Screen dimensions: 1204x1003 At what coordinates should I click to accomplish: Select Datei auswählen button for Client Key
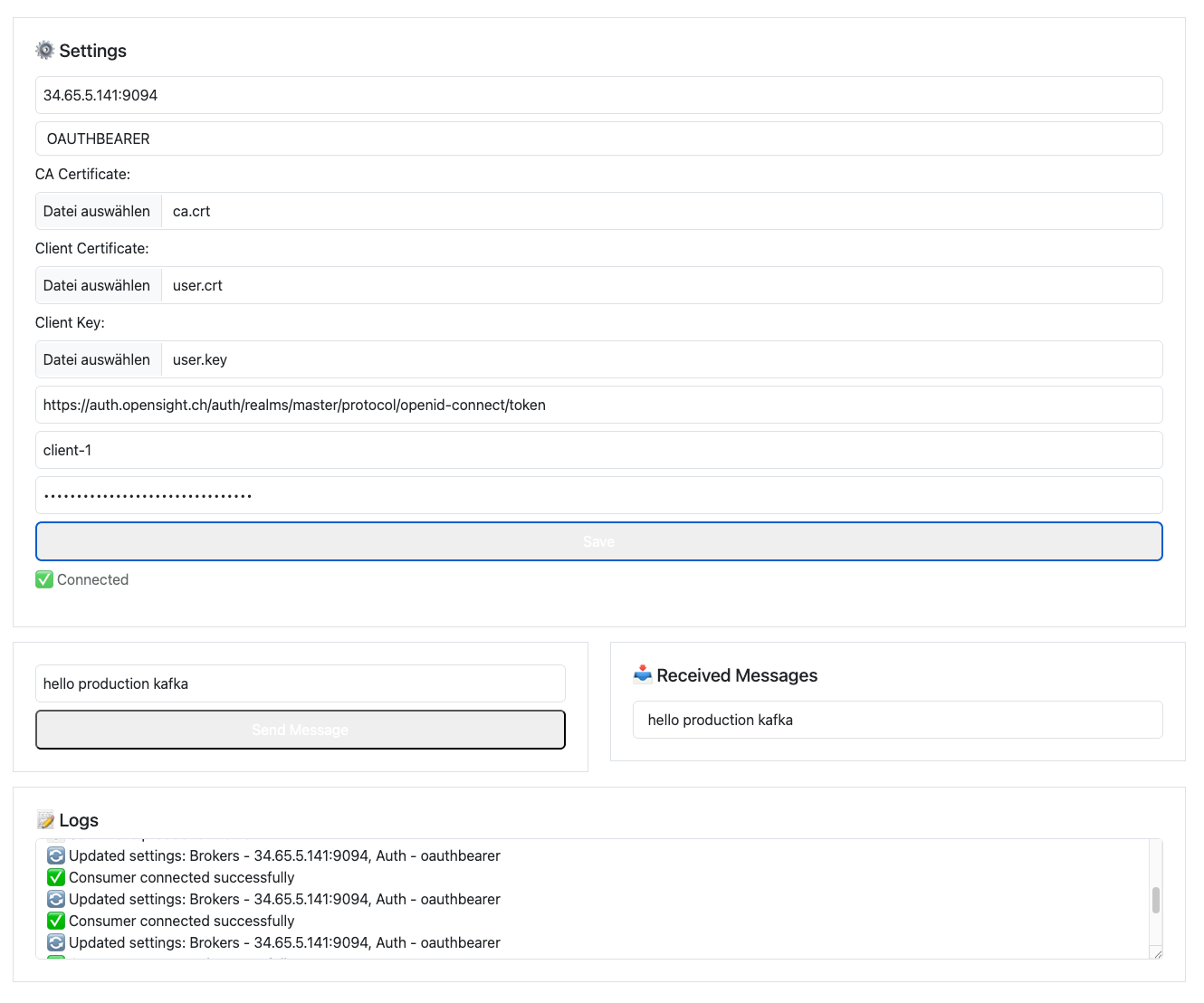pyautogui.click(x=98, y=359)
